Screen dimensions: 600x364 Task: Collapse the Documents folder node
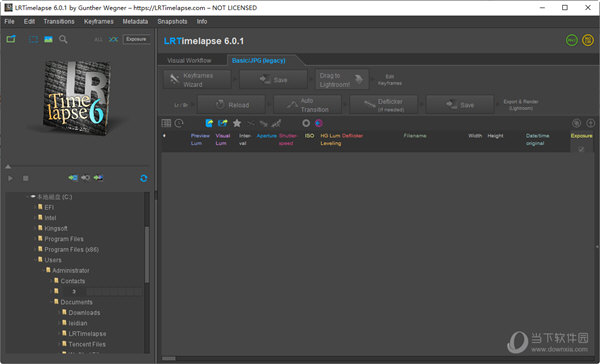pyautogui.click(x=51, y=302)
